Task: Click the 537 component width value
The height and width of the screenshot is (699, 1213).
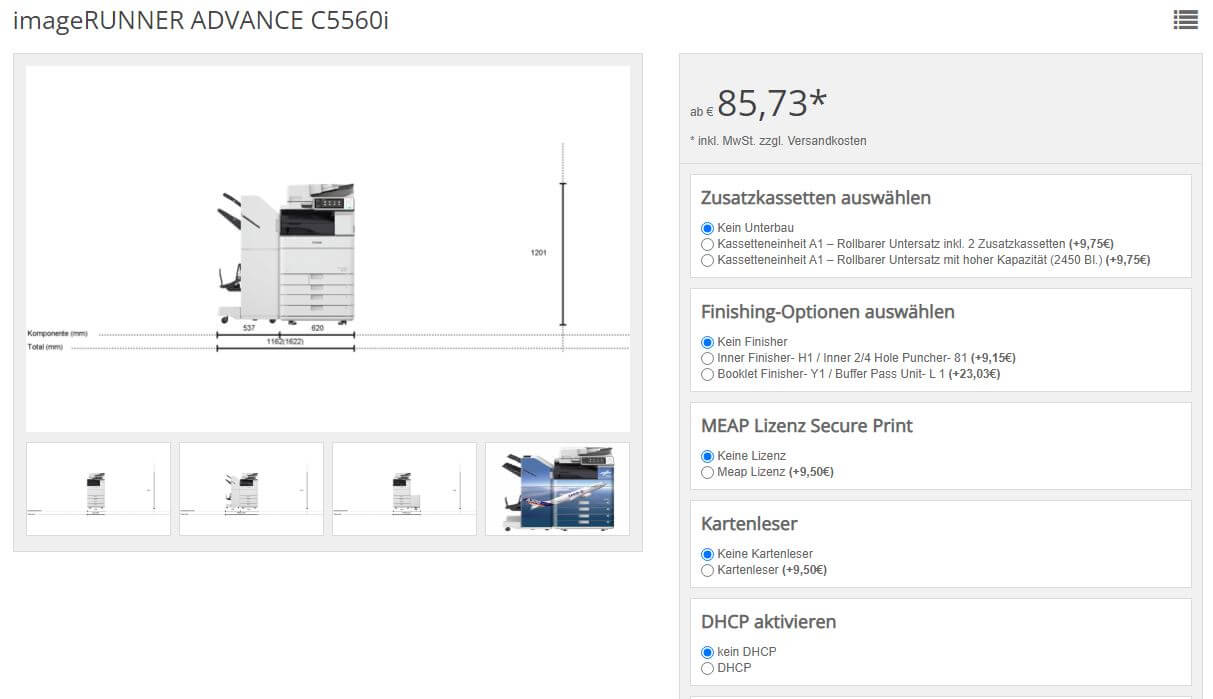Action: coord(248,328)
